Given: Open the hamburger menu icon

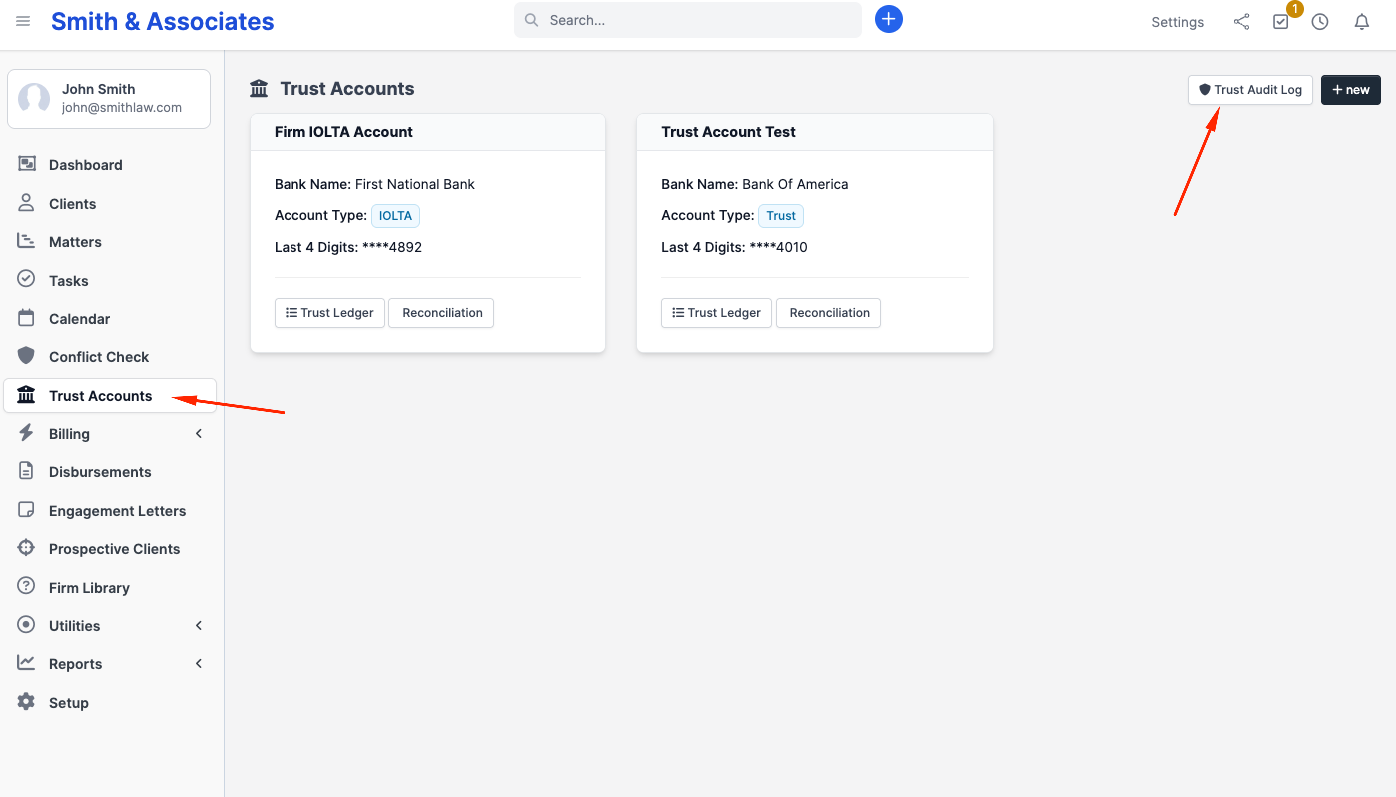Looking at the screenshot, I should pyautogui.click(x=23, y=21).
